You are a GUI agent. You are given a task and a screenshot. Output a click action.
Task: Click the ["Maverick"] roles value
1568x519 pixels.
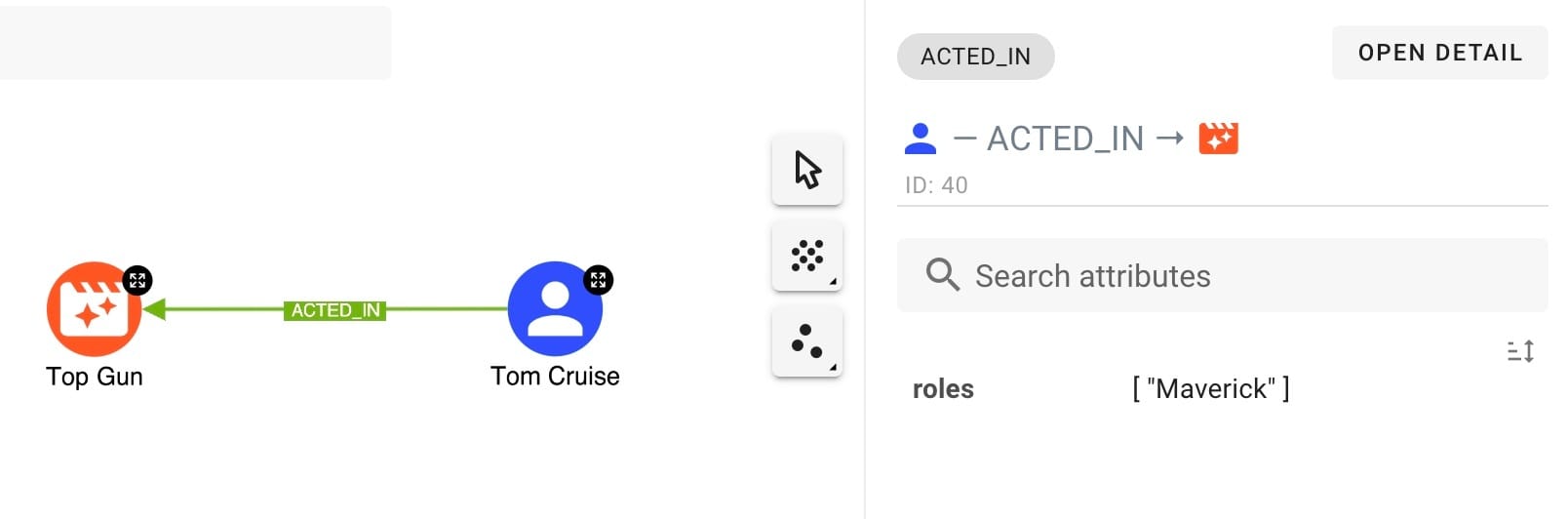pos(1210,388)
